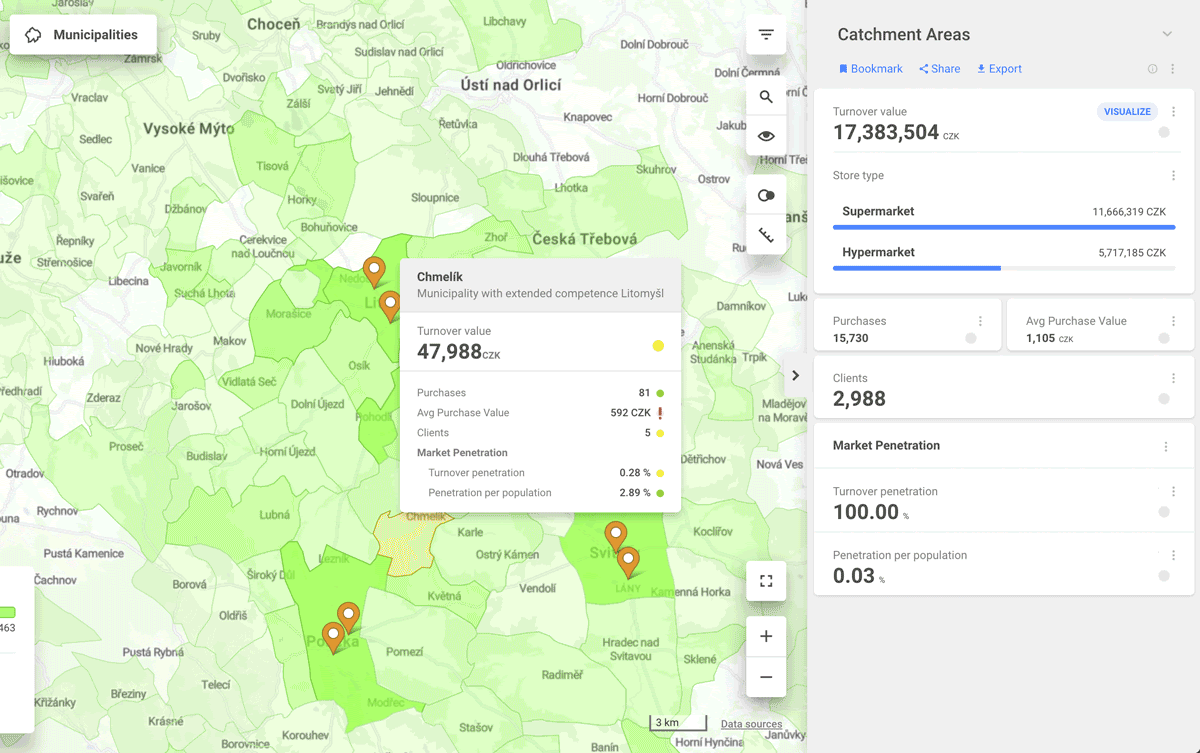Open the map filter icon

point(766,35)
